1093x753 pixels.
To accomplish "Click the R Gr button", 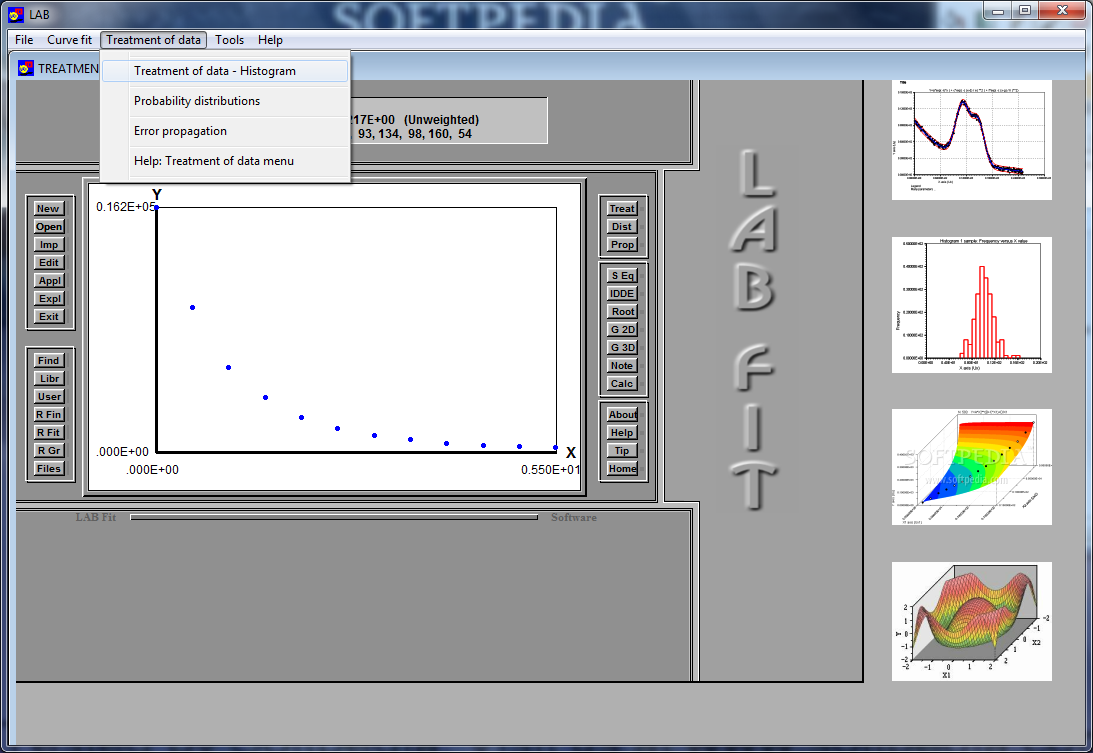I will [49, 451].
